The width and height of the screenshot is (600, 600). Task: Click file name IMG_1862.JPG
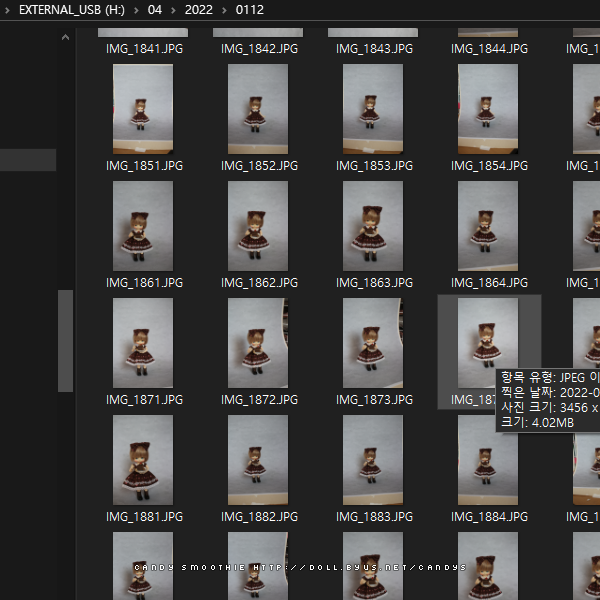click(x=259, y=283)
